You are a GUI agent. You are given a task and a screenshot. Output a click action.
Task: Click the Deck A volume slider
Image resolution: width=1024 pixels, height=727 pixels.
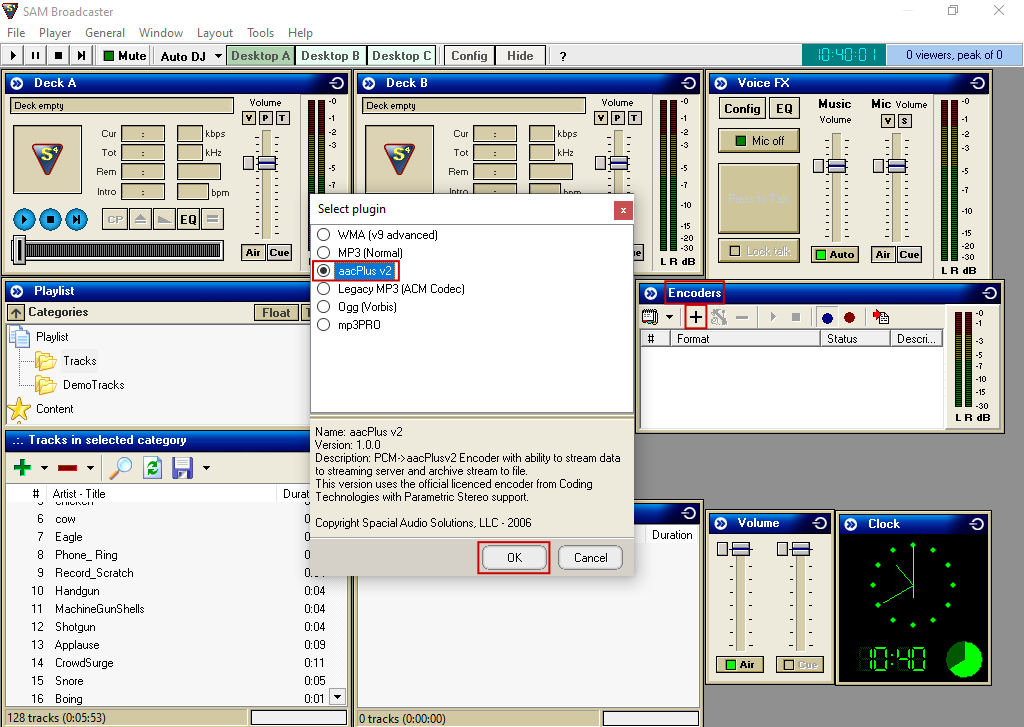266,163
